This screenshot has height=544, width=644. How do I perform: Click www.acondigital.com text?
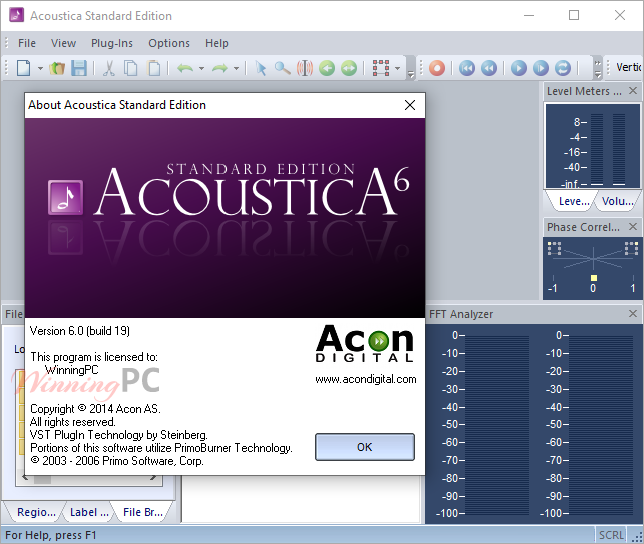(366, 379)
